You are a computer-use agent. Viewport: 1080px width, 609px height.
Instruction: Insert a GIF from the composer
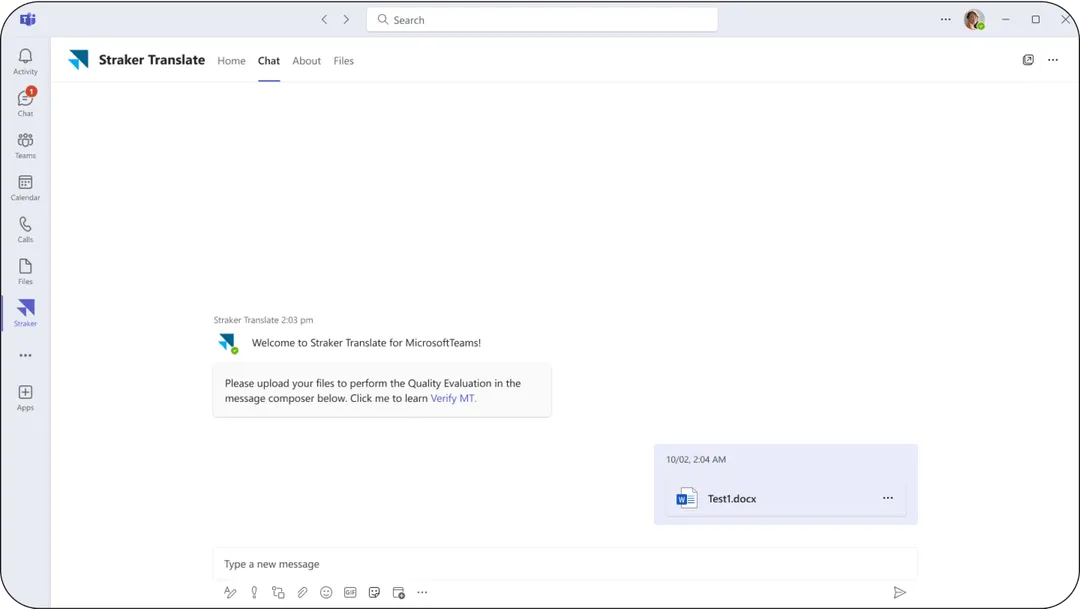point(350,592)
